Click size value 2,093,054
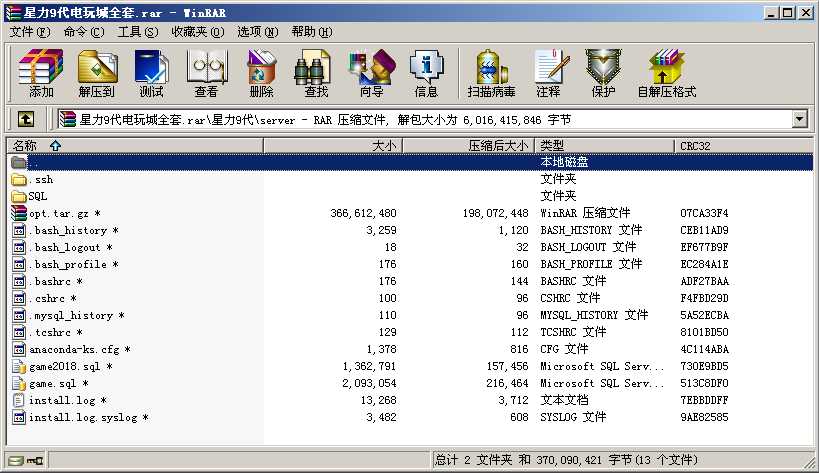This screenshot has height=473, width=819. tap(369, 384)
